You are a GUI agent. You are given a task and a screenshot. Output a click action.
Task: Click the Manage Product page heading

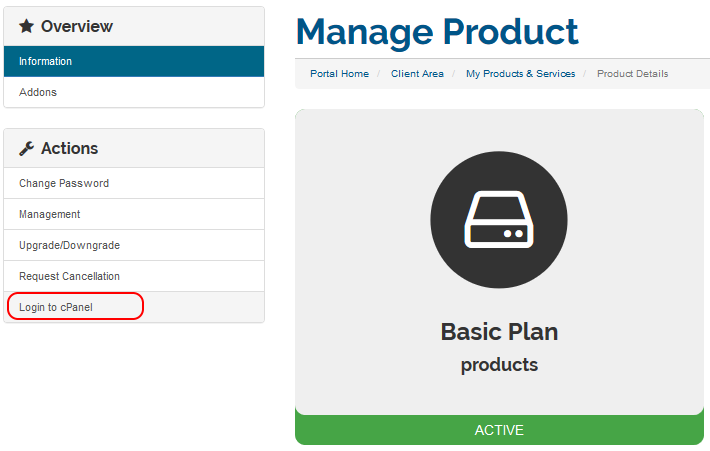coord(437,32)
